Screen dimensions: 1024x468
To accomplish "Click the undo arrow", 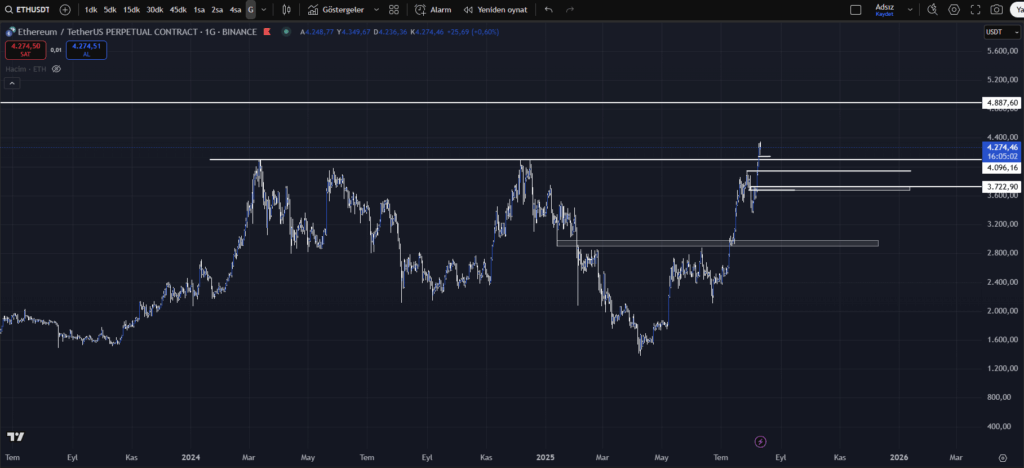I will 548,9.
